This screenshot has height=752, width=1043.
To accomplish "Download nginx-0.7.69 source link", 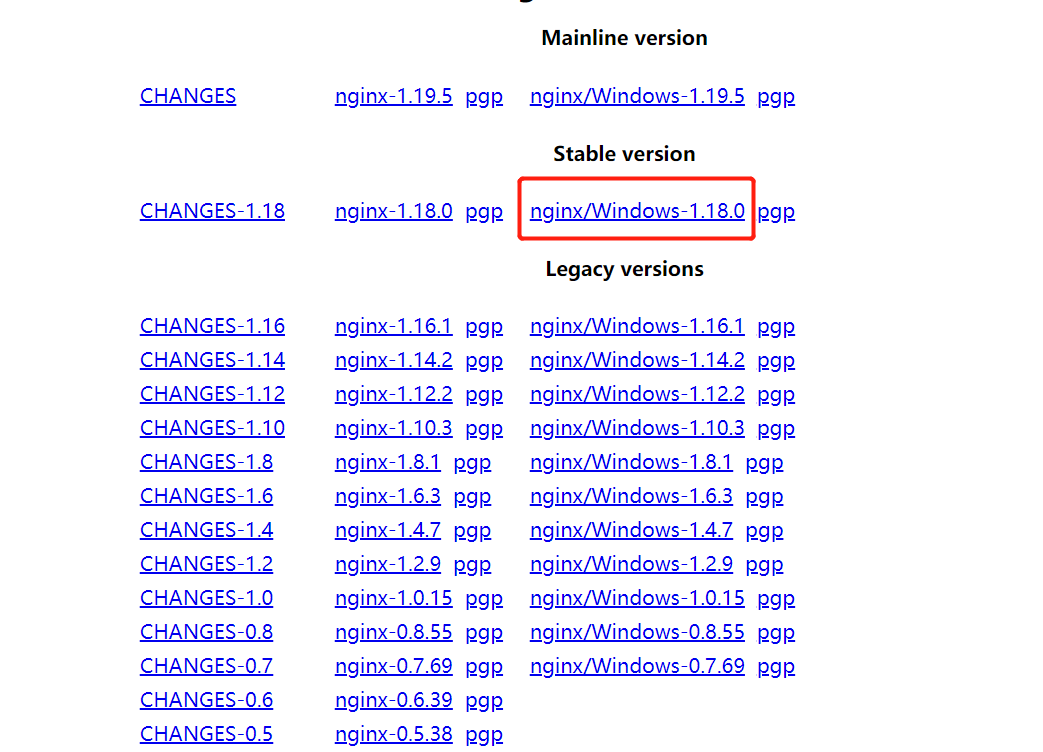I will [394, 666].
